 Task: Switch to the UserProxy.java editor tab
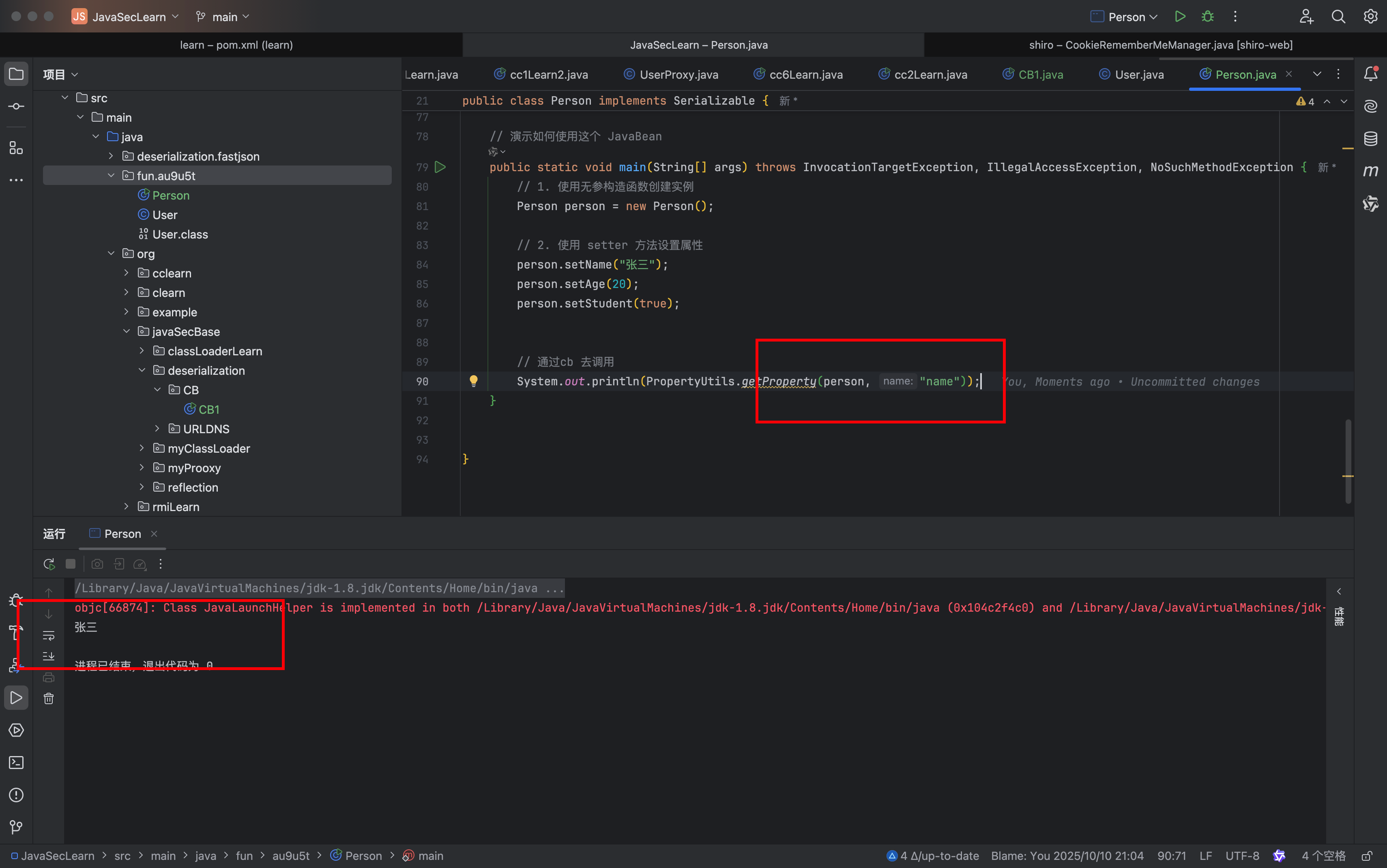click(671, 75)
